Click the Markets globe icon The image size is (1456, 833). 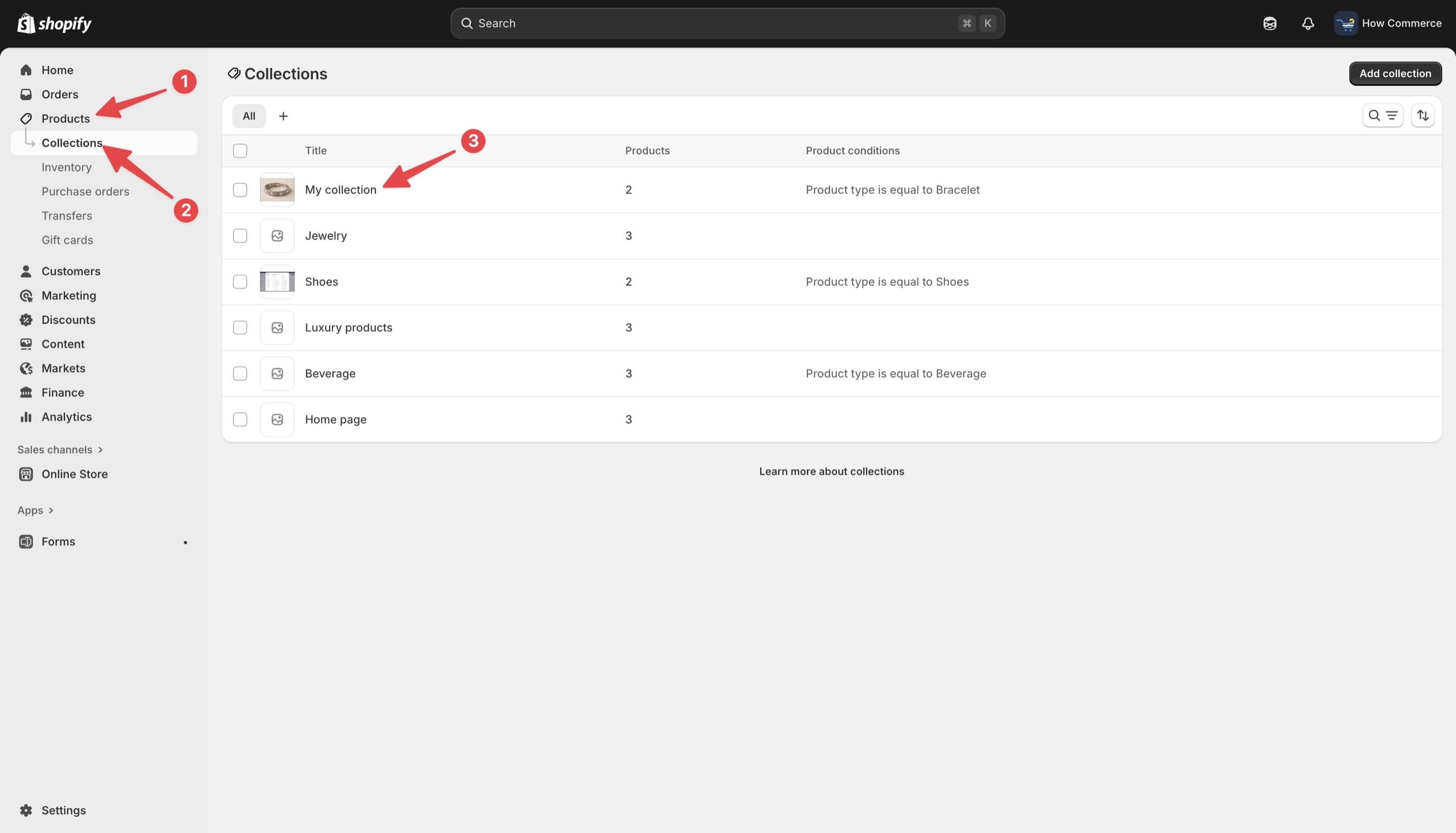tap(26, 368)
